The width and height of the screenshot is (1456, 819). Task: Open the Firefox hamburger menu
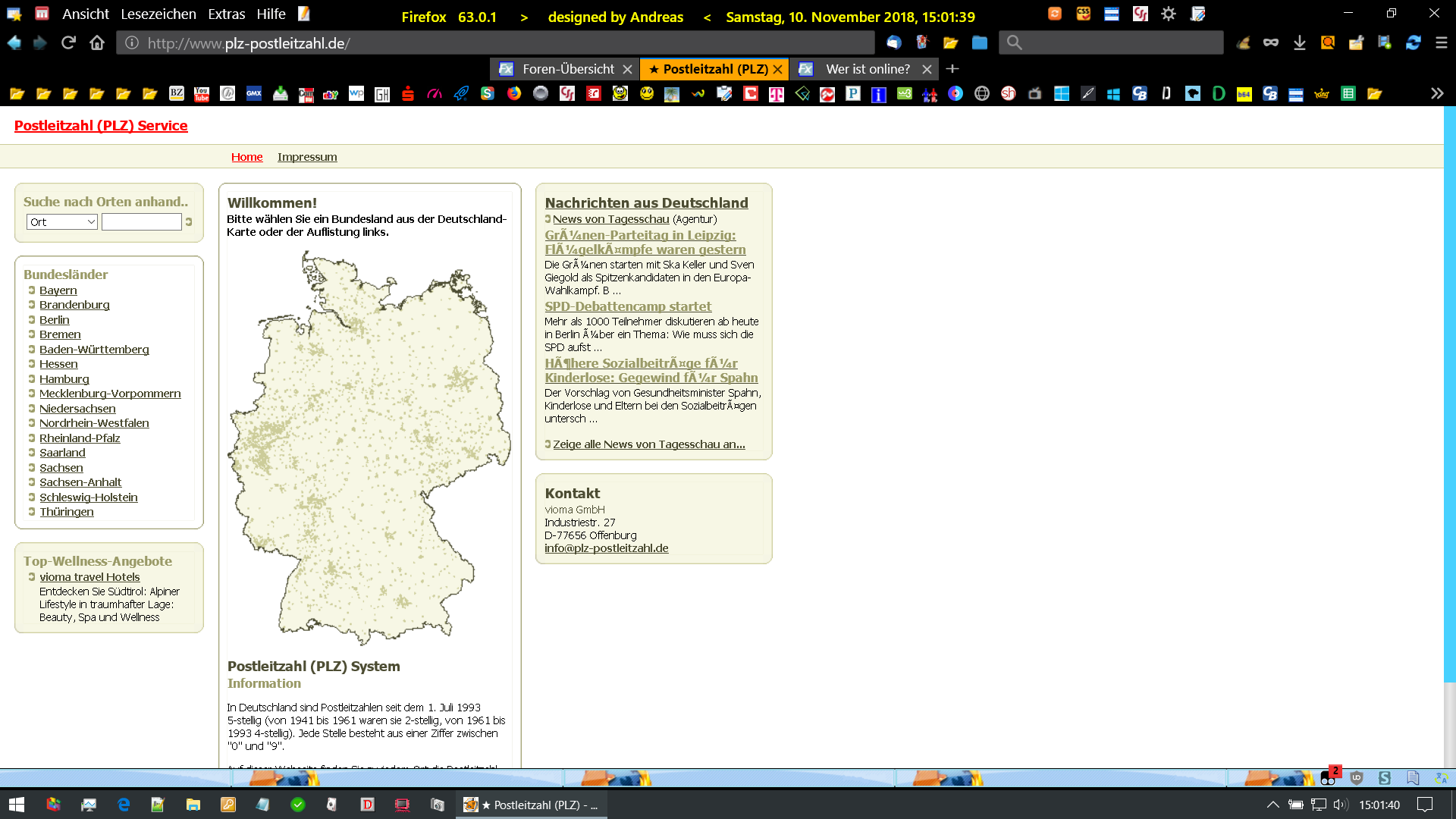[x=1442, y=43]
